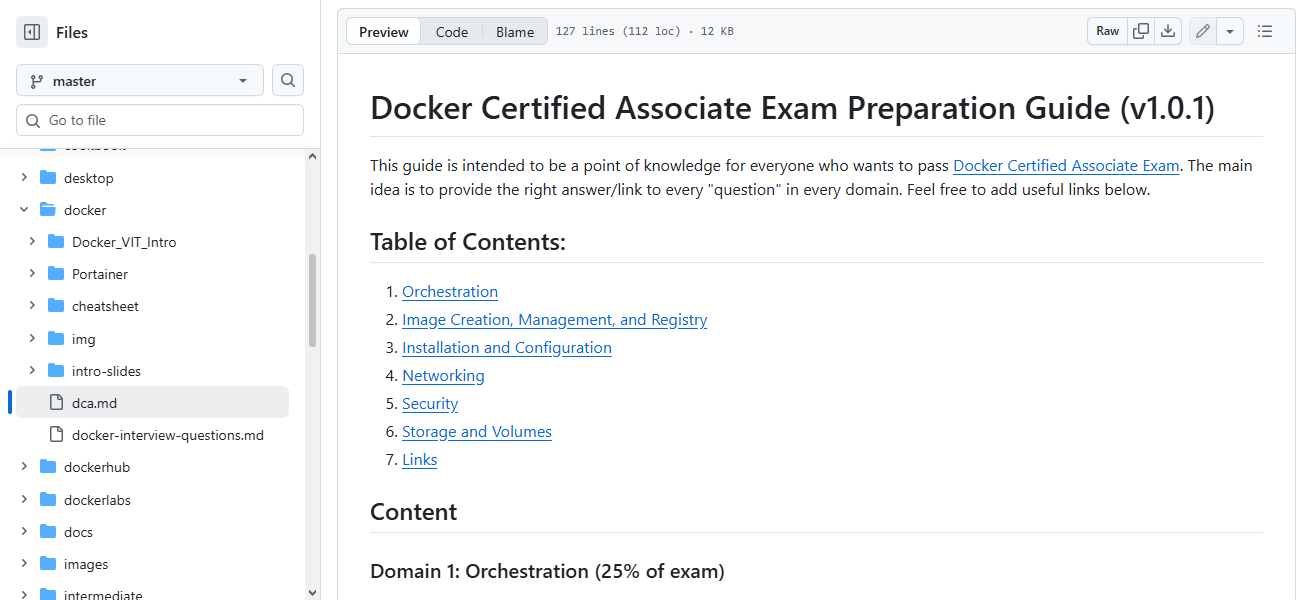Click the 'Domain 1: Orchestration (25% of exam)' heading
This screenshot has width=1312, height=600.
[x=547, y=572]
